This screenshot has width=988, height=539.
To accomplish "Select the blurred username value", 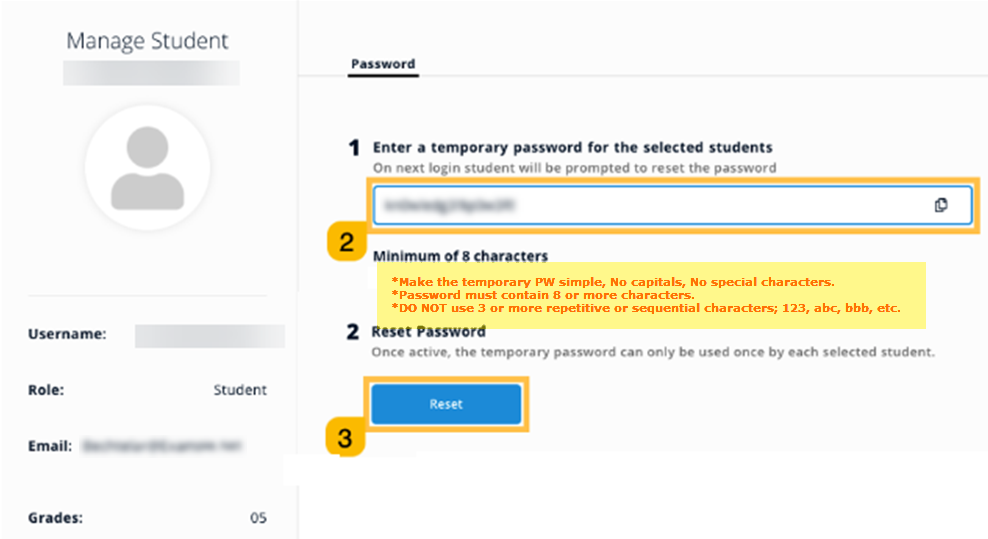I will (209, 336).
